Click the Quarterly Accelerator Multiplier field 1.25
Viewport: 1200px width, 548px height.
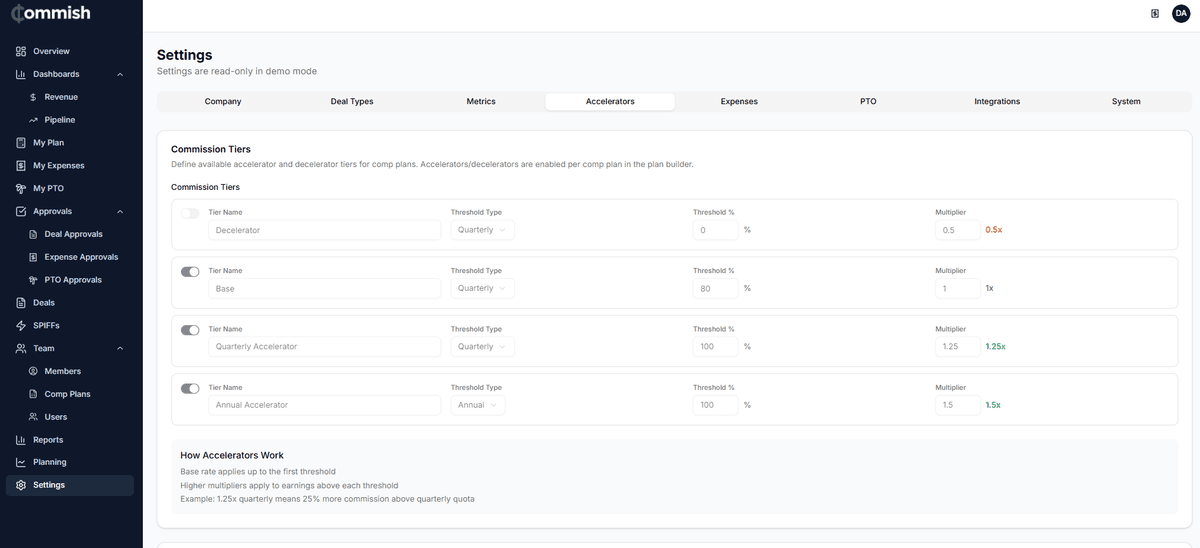(x=957, y=347)
